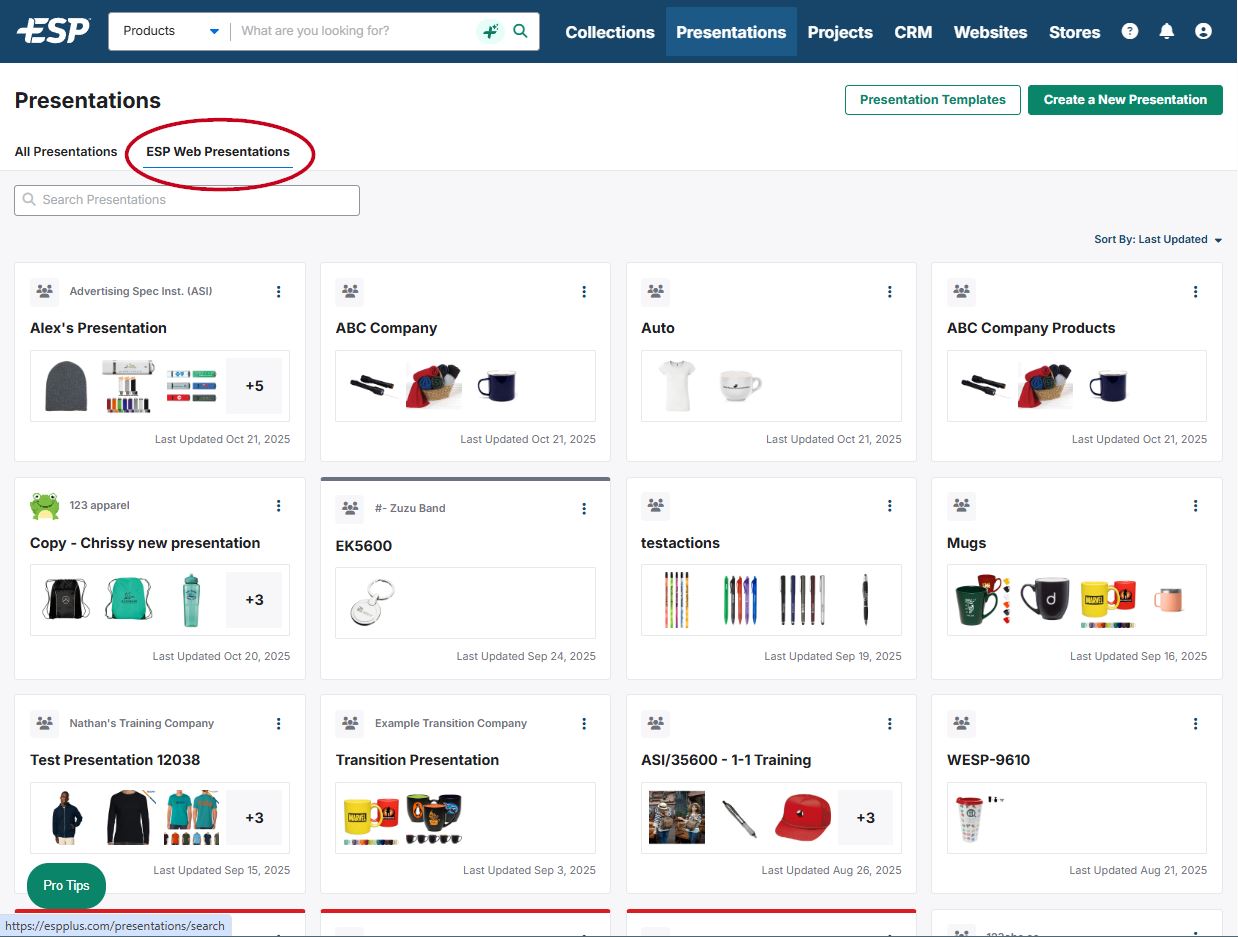Open three-dot menu on EK5600 card
This screenshot has width=1238, height=937.
(x=584, y=509)
